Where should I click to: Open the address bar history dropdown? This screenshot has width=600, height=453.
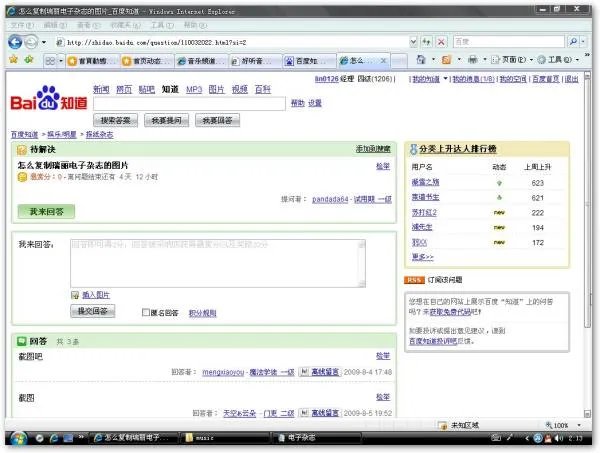click(x=413, y=42)
